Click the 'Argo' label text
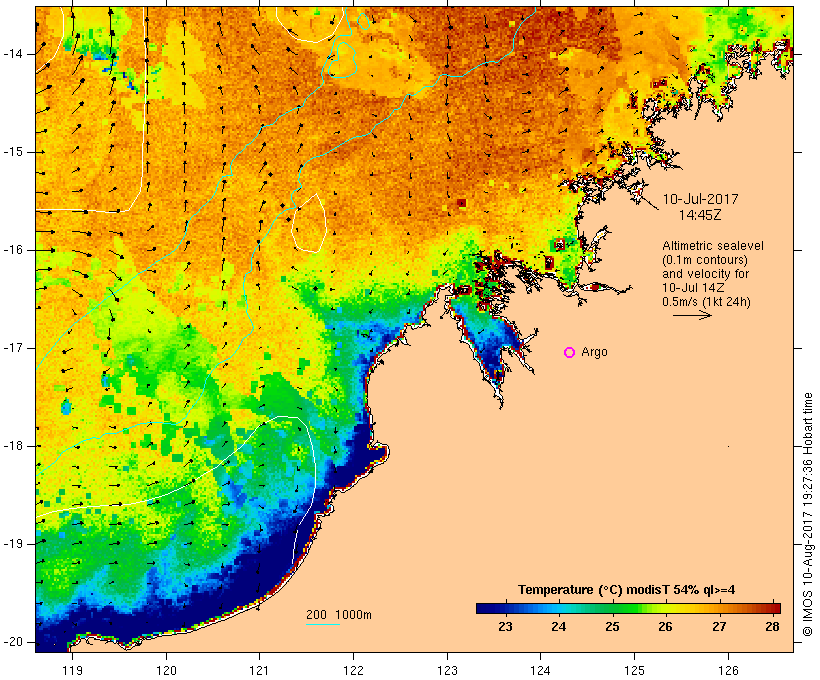The height and width of the screenshot is (680, 820). coord(595,352)
